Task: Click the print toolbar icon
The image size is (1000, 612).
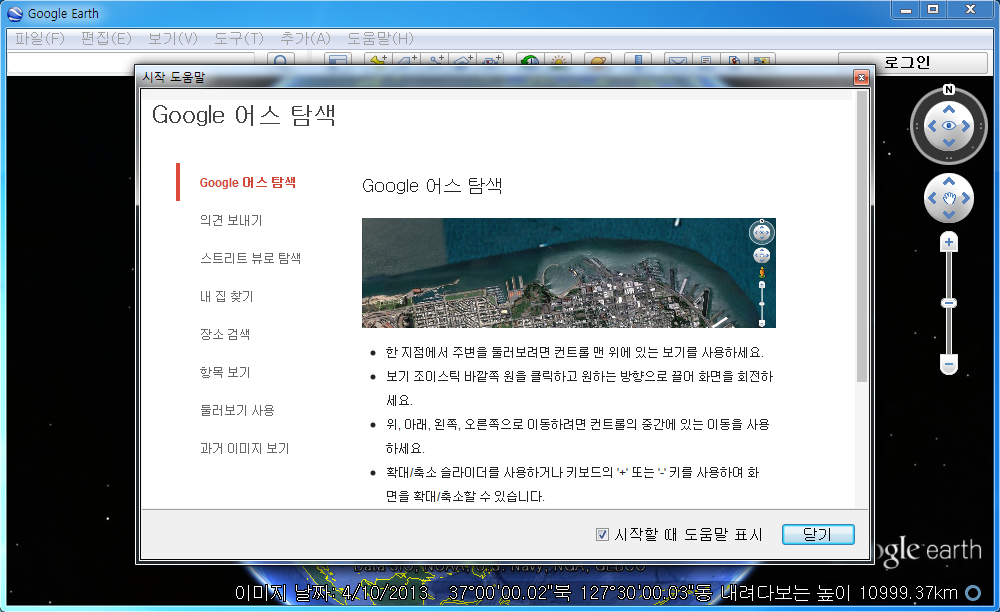Action: click(x=706, y=60)
